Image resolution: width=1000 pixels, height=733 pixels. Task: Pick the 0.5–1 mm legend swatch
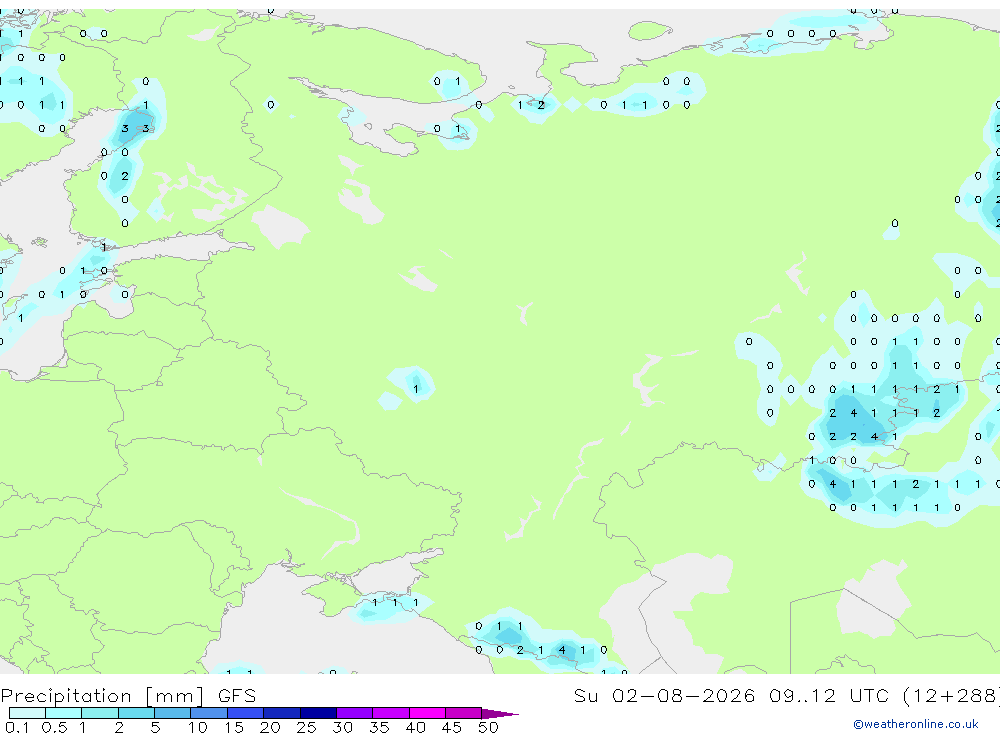(x=64, y=713)
